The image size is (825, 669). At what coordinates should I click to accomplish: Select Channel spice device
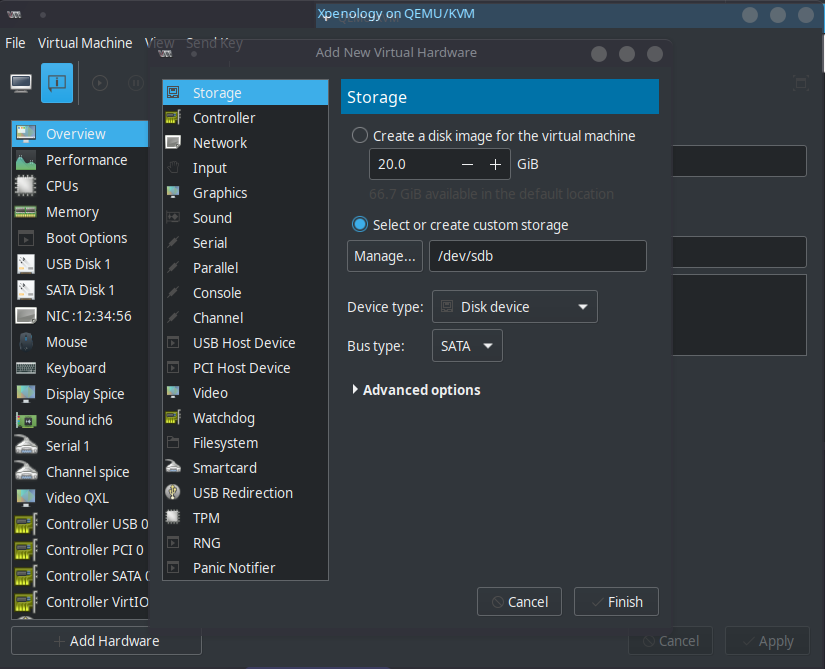click(80, 472)
